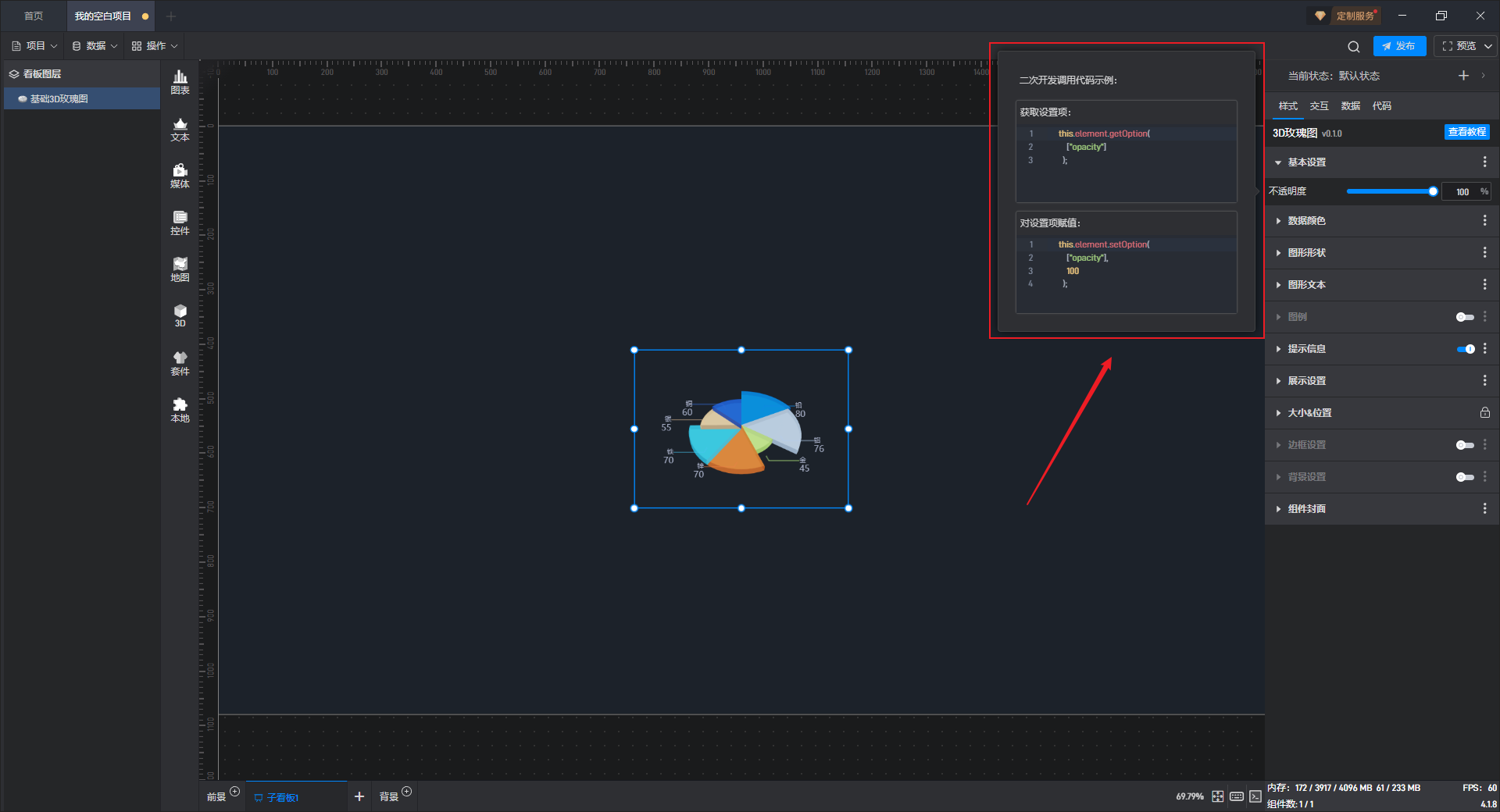Switch to the 样式 style tab

click(x=1288, y=106)
